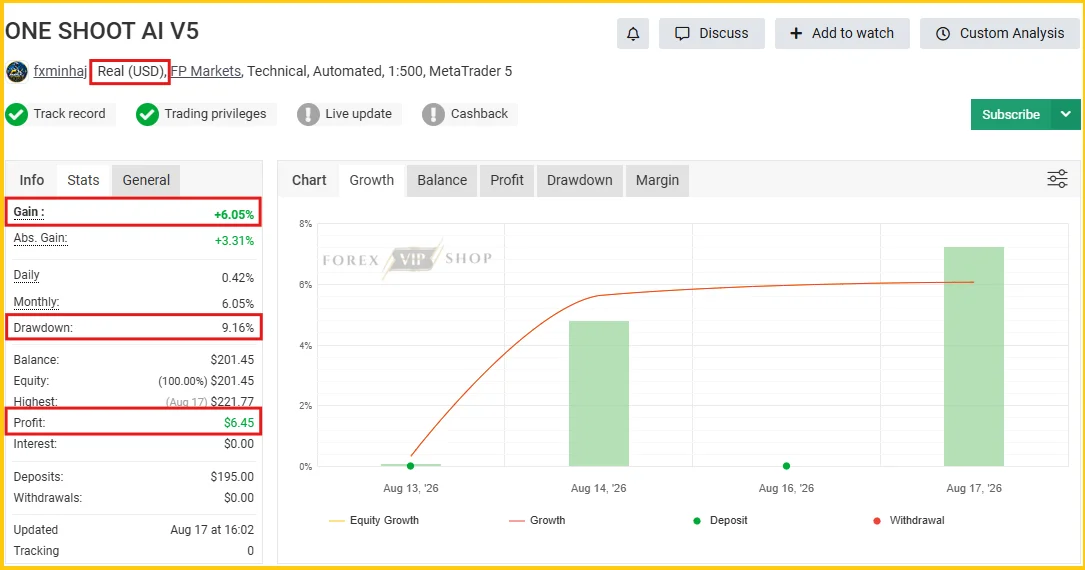Click the Aug 13 deposit dot
Screen dimensions: 1085x570
[410, 466]
